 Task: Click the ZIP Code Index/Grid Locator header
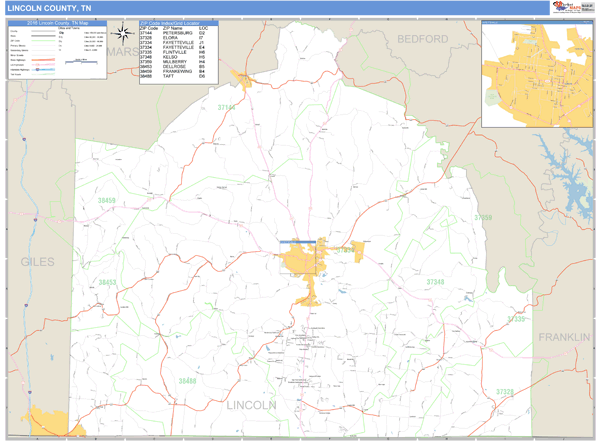coord(179,23)
